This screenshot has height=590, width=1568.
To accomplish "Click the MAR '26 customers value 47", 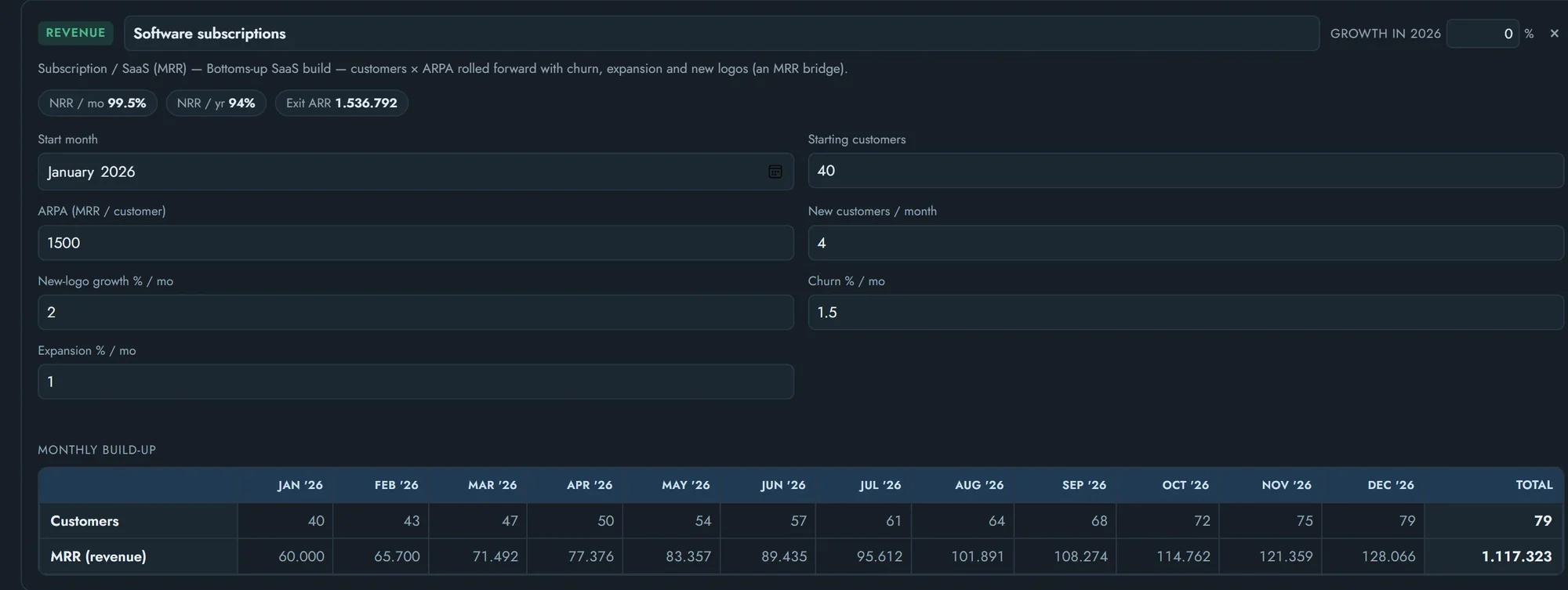I will point(510,521).
